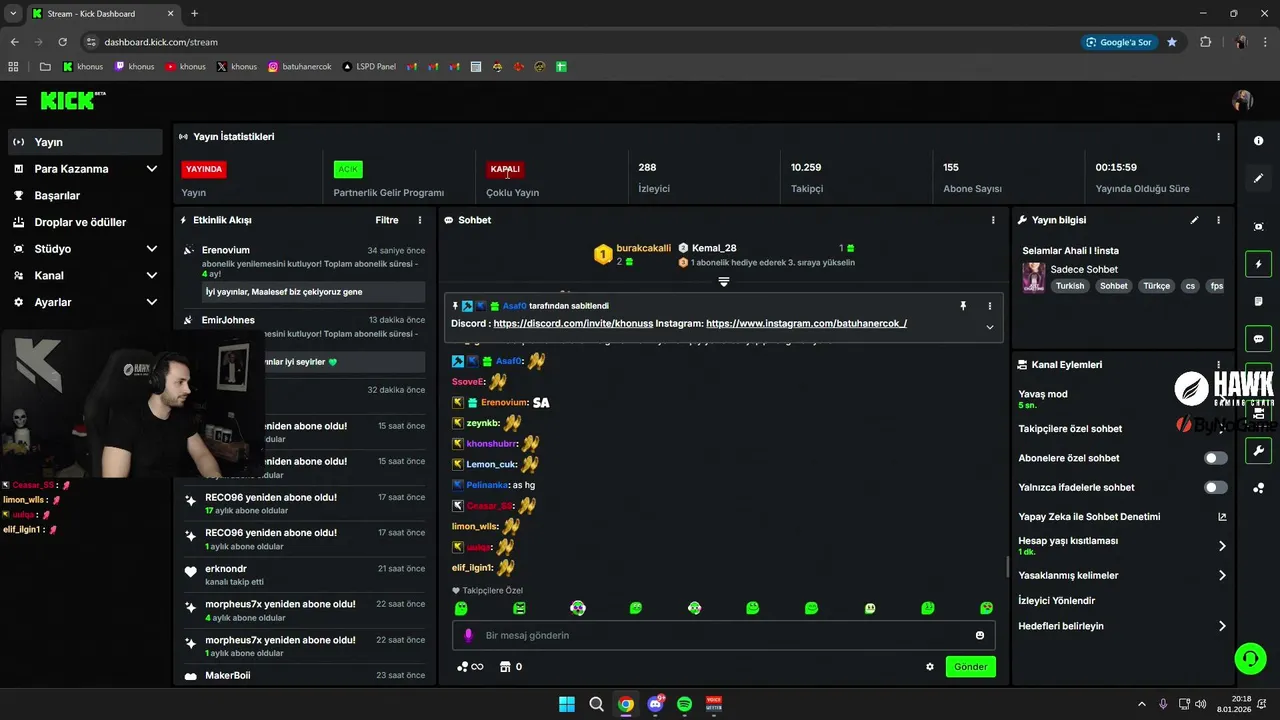
Task: Click the Google'a Sor button in the address bar
Action: [x=1120, y=42]
